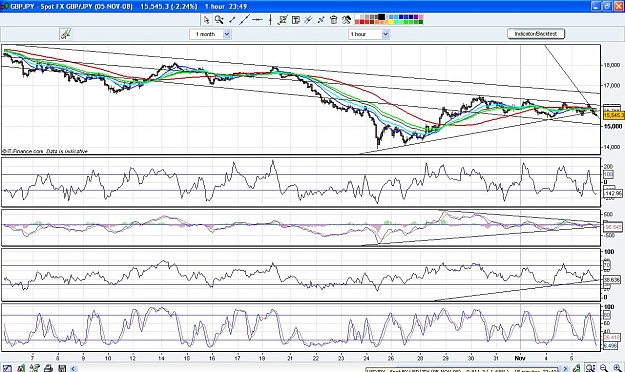Click the blue X points tool
The image size is (625, 372).
tap(321, 20)
